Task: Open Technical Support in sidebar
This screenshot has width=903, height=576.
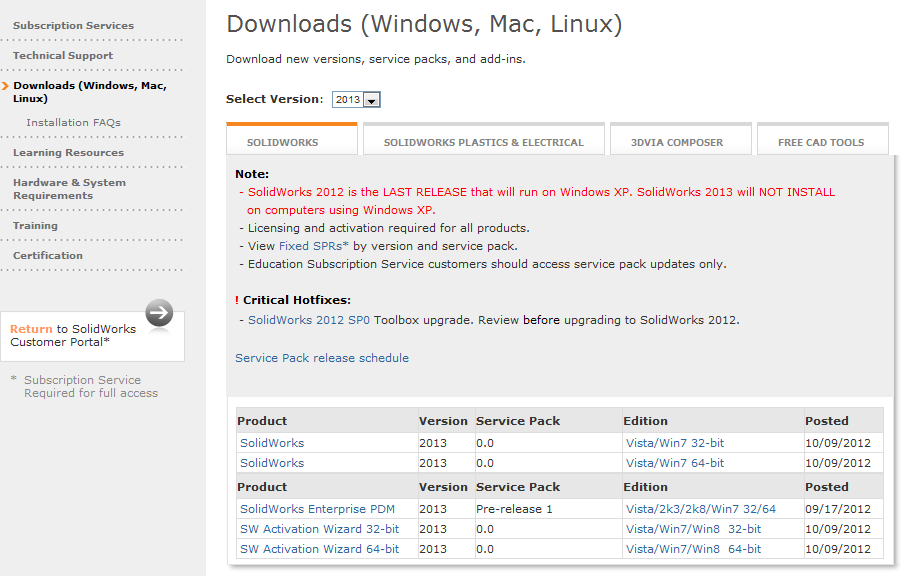Action: (x=63, y=55)
